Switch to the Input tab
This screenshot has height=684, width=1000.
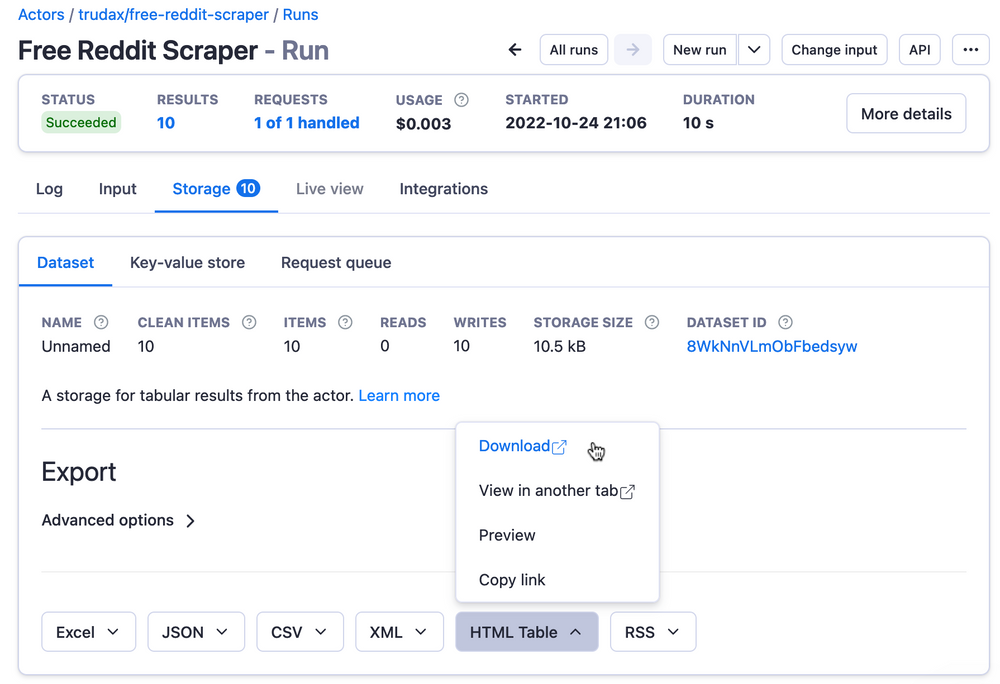(117, 188)
